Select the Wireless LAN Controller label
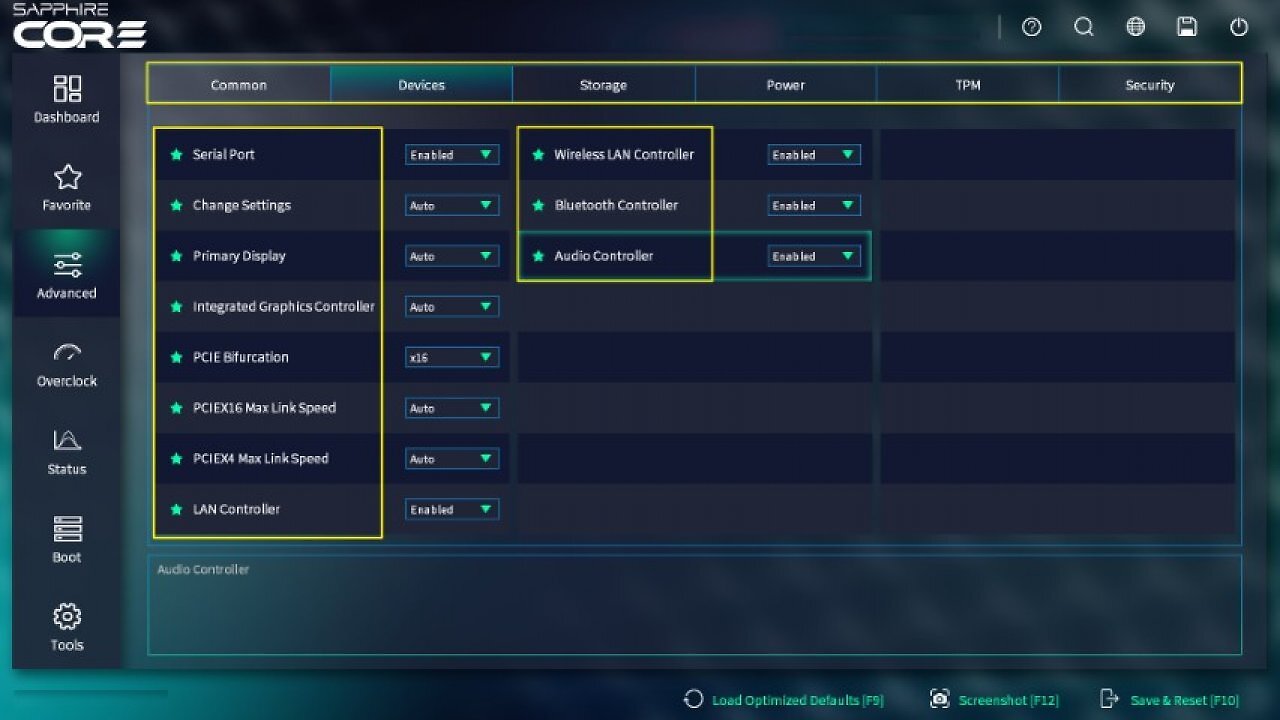 tap(624, 154)
